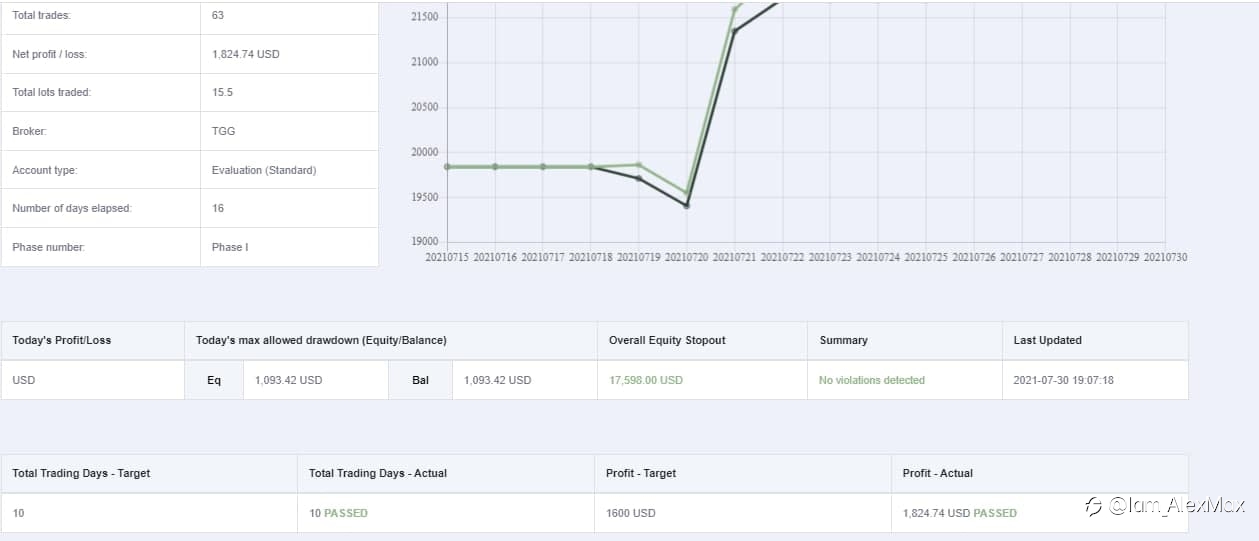Select the timestamp 2021-07-30 19:07:18
Screen dimensions: 1259x541
pos(1064,380)
